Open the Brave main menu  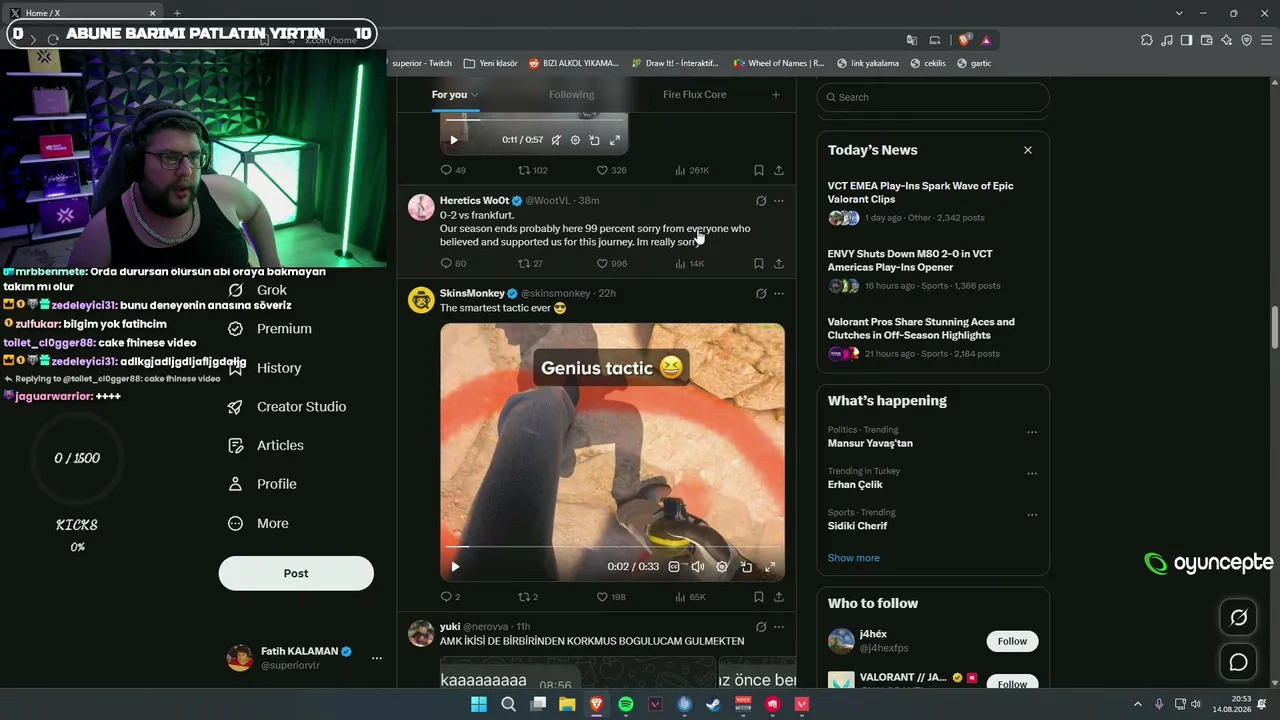coord(1266,40)
